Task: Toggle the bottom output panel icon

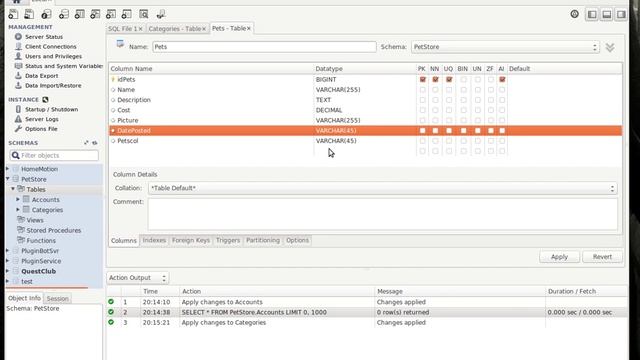Action: point(607,14)
